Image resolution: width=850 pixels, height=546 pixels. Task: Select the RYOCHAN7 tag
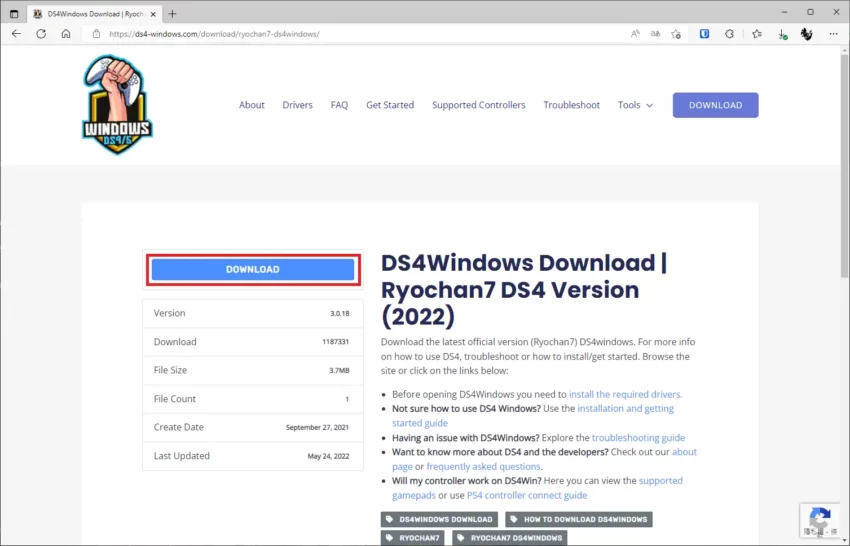(x=413, y=538)
